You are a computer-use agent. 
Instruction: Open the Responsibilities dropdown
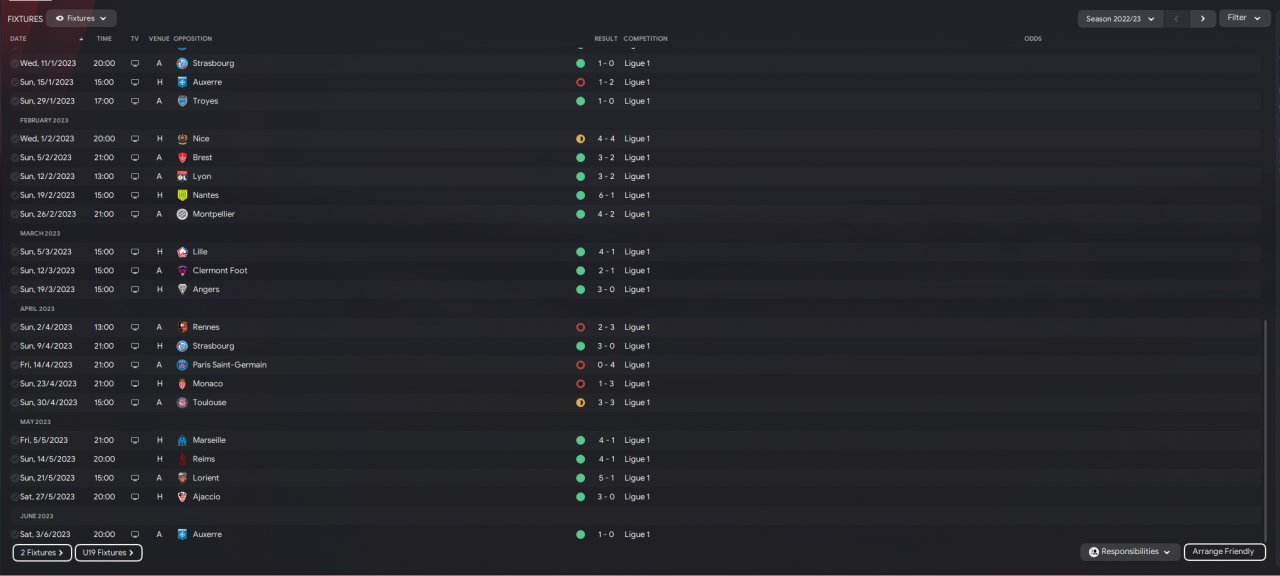pos(1130,552)
